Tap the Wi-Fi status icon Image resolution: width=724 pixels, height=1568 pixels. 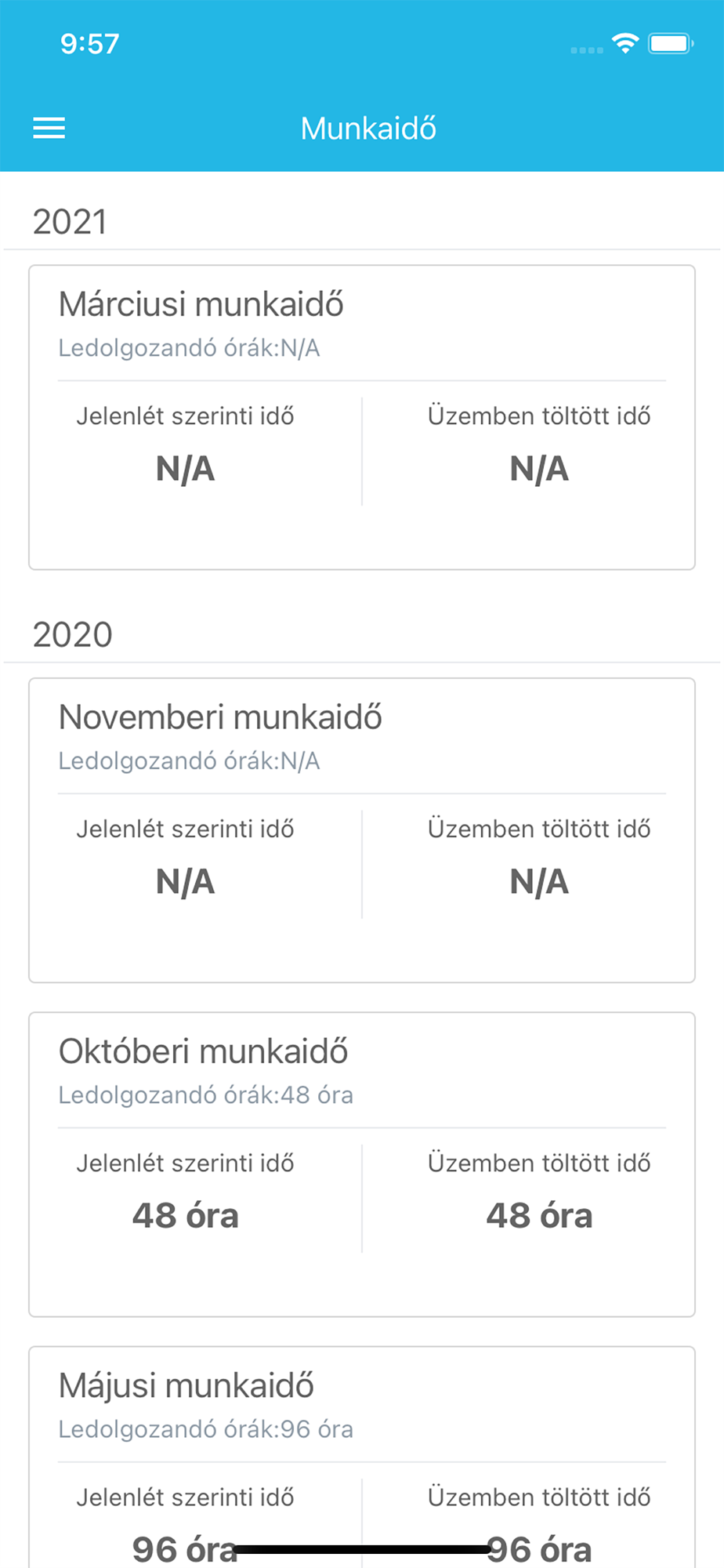click(x=625, y=43)
